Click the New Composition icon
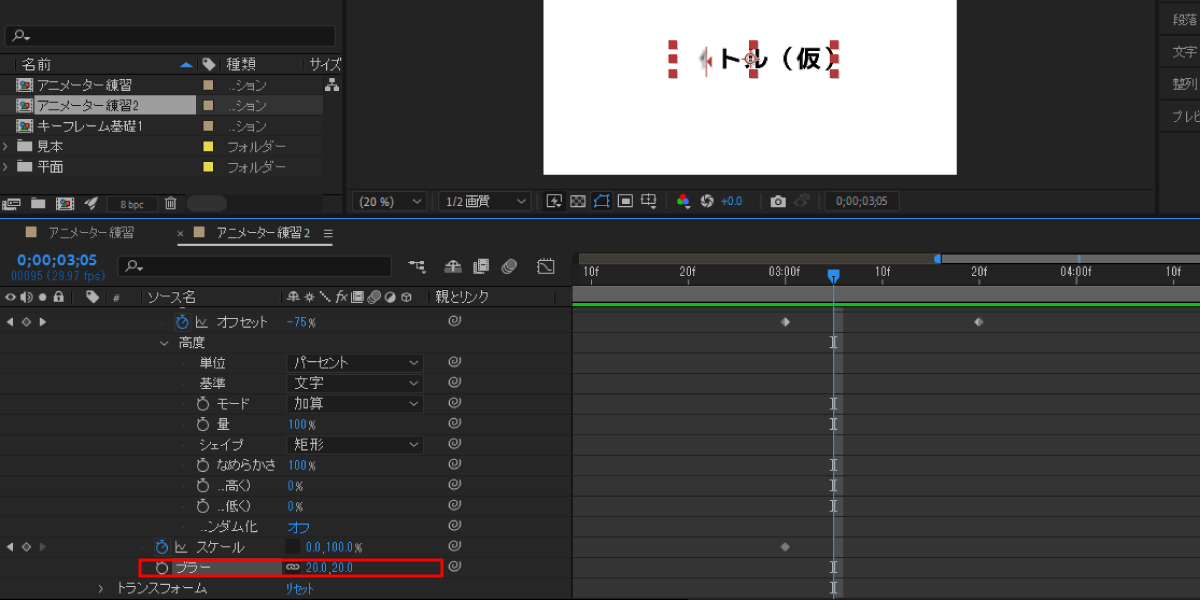 coord(64,203)
